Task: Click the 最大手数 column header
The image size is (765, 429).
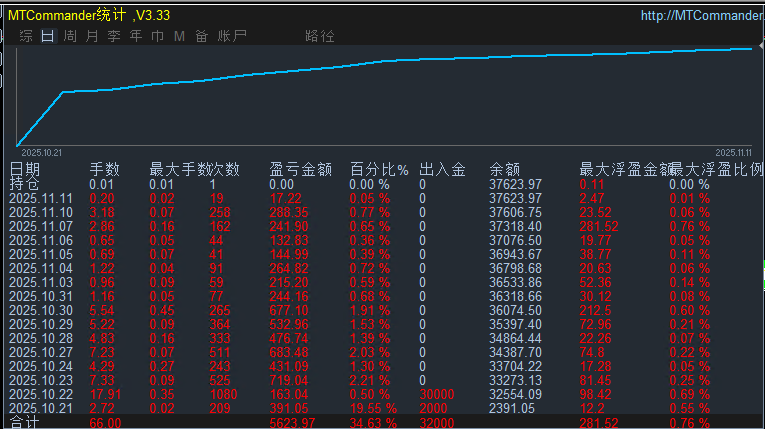Action: tap(179, 170)
